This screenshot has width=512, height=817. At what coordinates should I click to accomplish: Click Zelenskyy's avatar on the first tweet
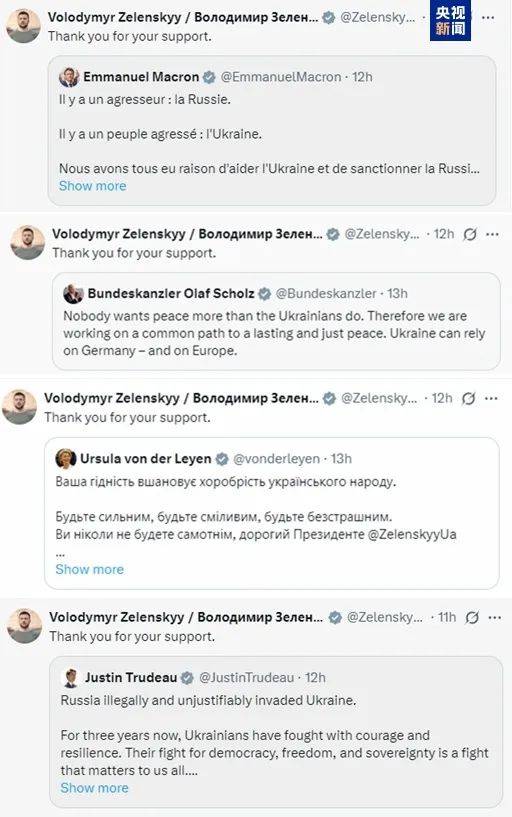23,26
